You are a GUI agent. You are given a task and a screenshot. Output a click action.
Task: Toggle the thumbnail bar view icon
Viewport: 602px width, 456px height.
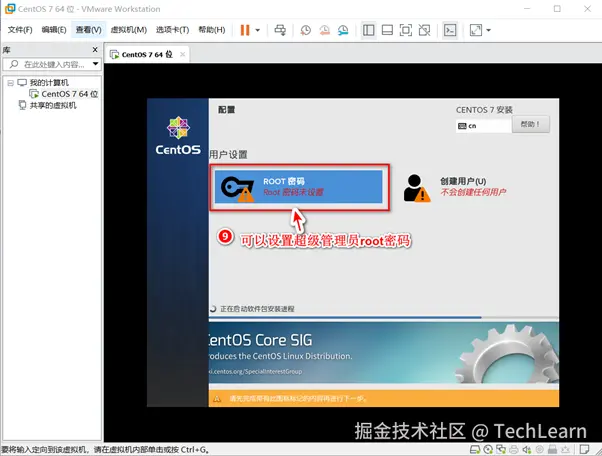(387, 30)
